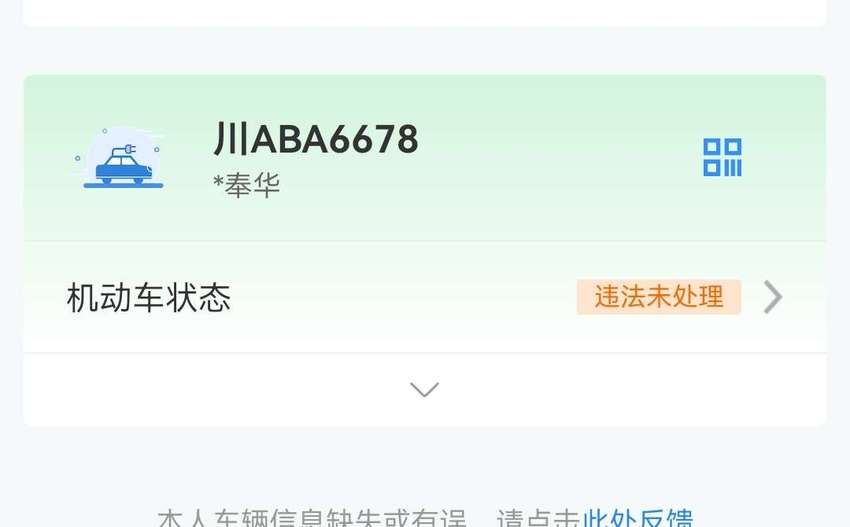The width and height of the screenshot is (850, 527).
Task: Expand the vehicle card's hidden details row
Action: (x=424, y=389)
